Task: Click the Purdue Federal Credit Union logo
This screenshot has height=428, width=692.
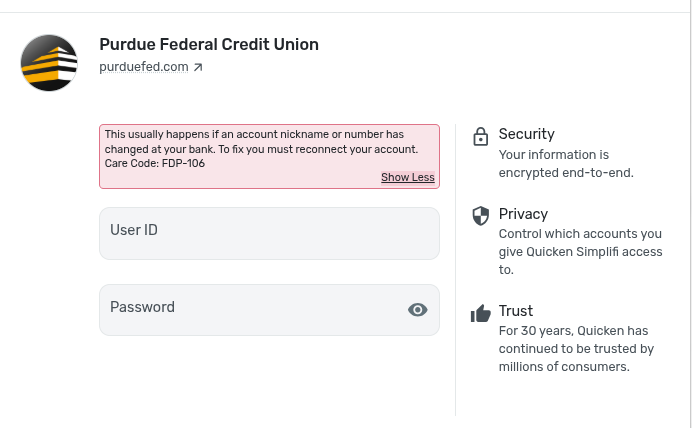Action: point(49,62)
